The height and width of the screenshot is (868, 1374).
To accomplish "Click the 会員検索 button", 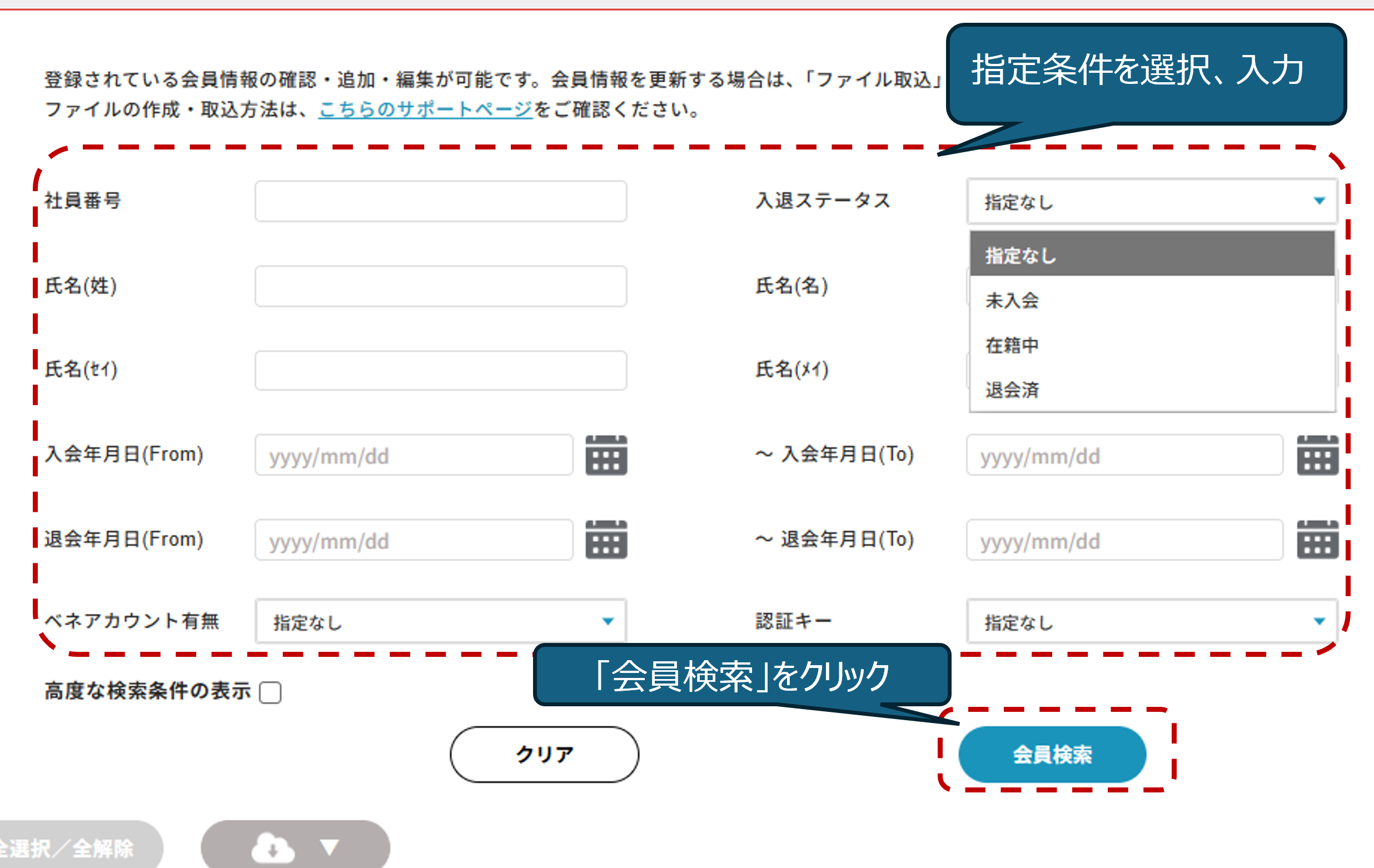I will (x=1052, y=754).
